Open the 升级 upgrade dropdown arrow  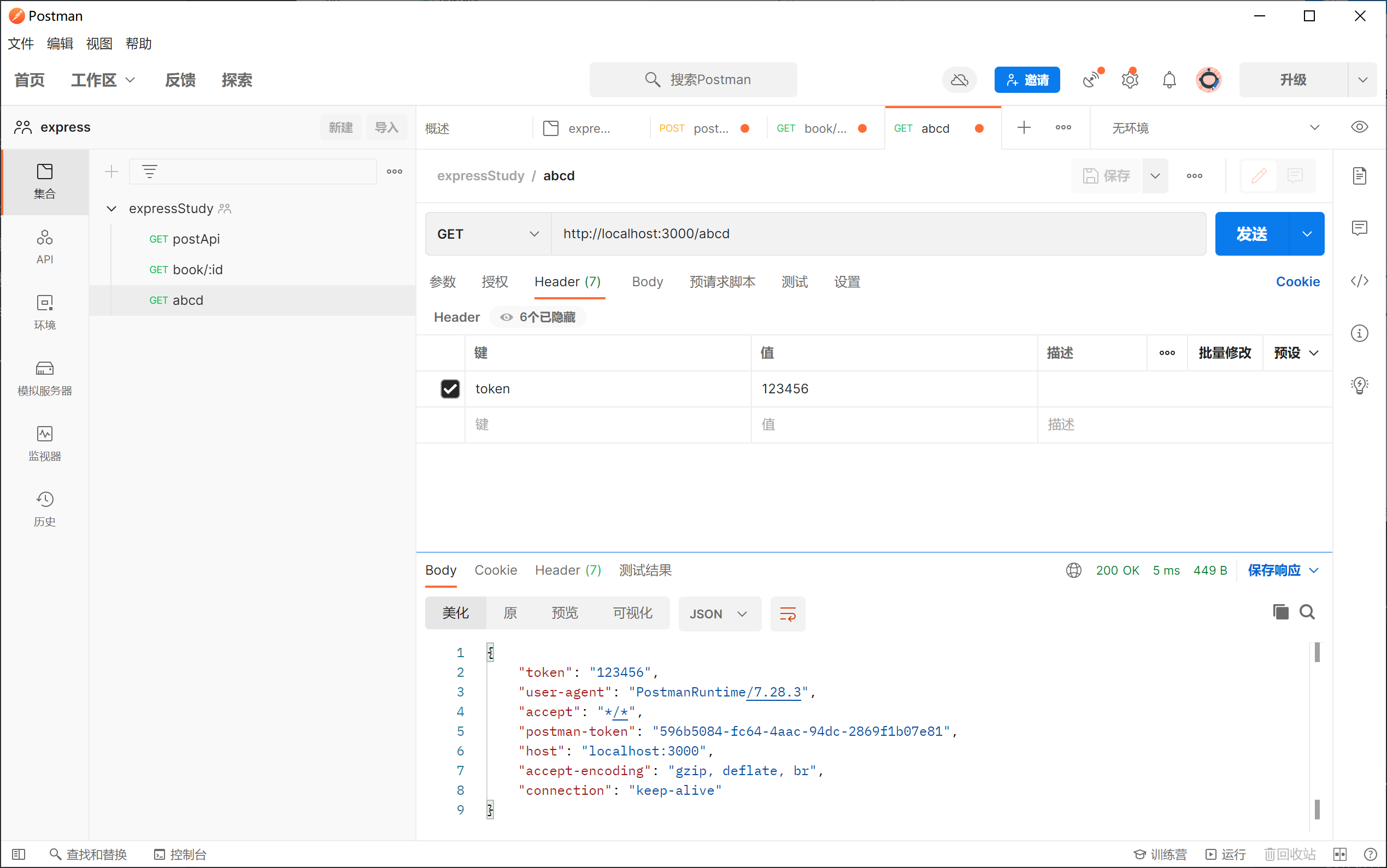[1362, 80]
